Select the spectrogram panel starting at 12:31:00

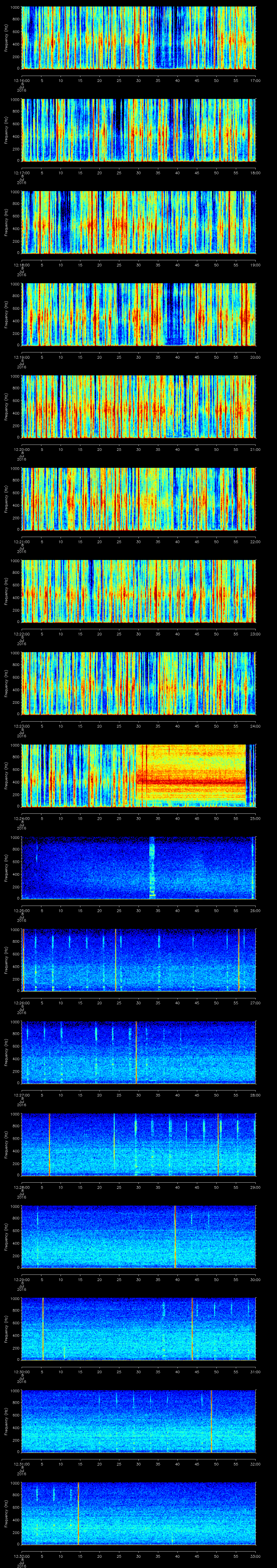point(139,1421)
